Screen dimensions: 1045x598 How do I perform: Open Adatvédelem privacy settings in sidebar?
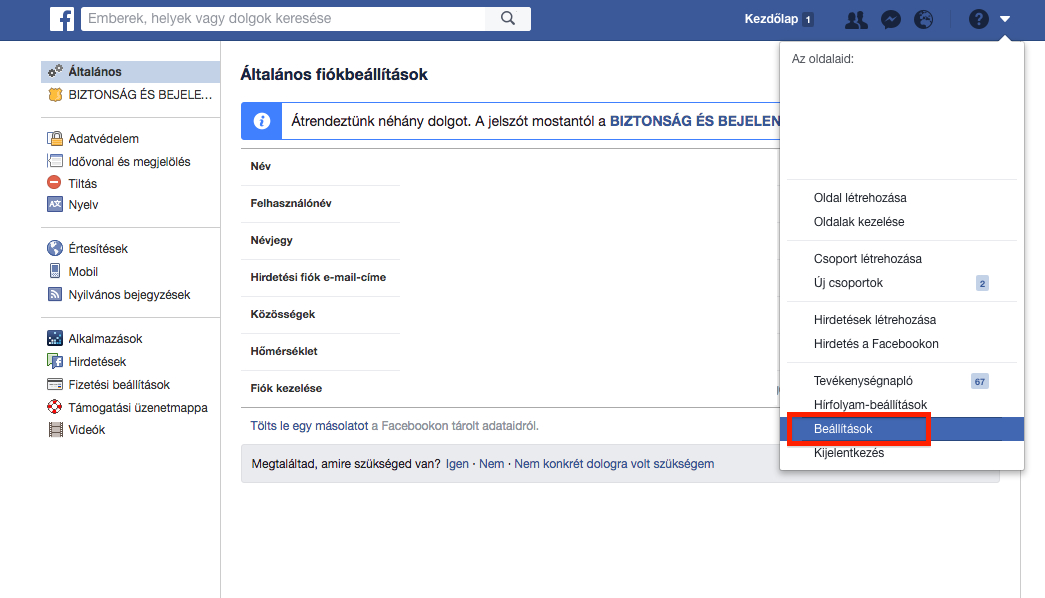[103, 139]
